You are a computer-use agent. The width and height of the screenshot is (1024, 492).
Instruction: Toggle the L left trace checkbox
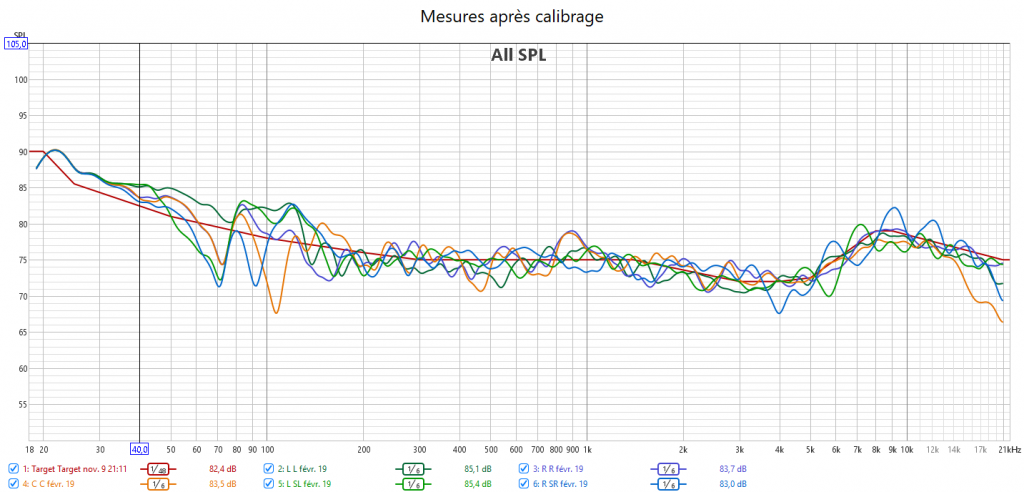[x=269, y=468]
